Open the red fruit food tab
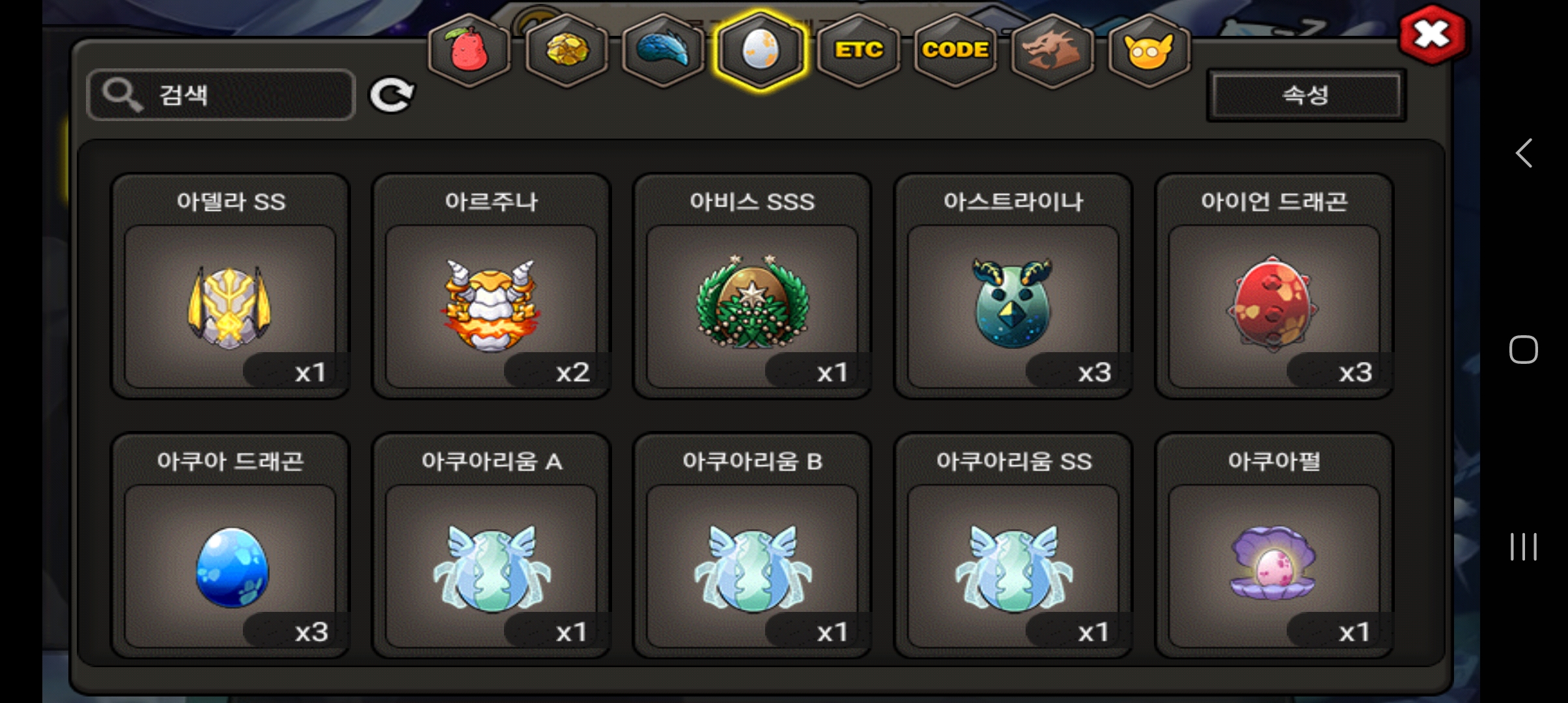The image size is (1568, 703). coord(469,50)
